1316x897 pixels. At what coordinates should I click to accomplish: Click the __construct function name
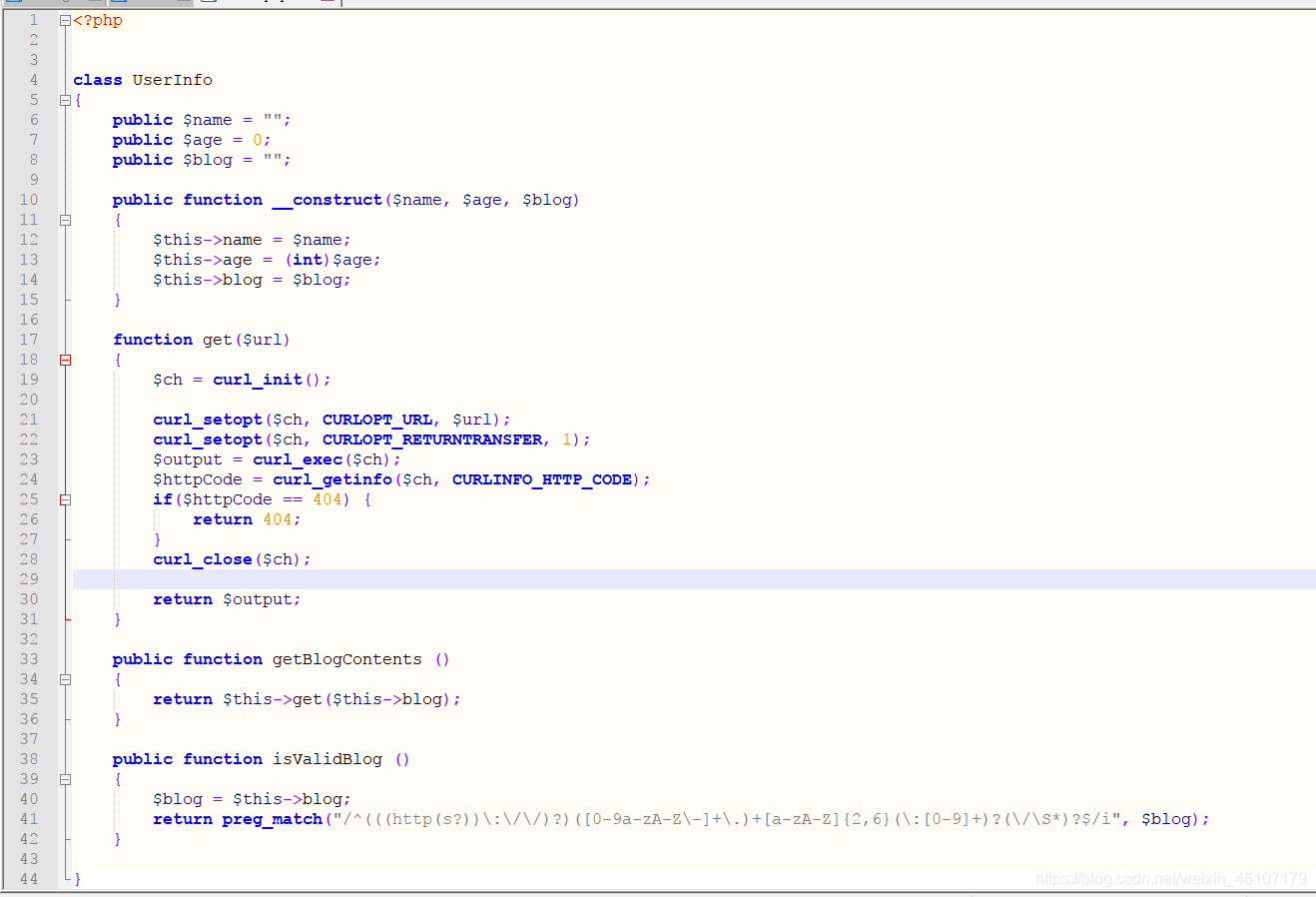tap(328, 200)
